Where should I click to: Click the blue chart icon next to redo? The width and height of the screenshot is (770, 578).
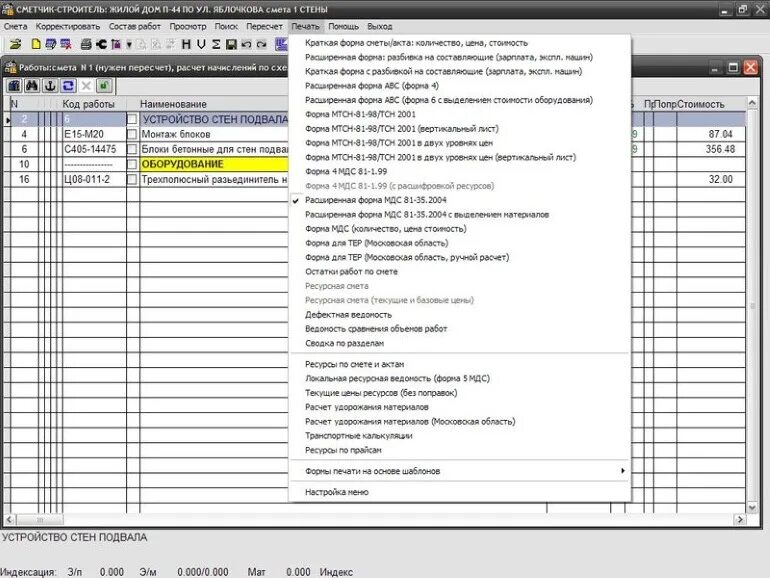click(x=281, y=45)
